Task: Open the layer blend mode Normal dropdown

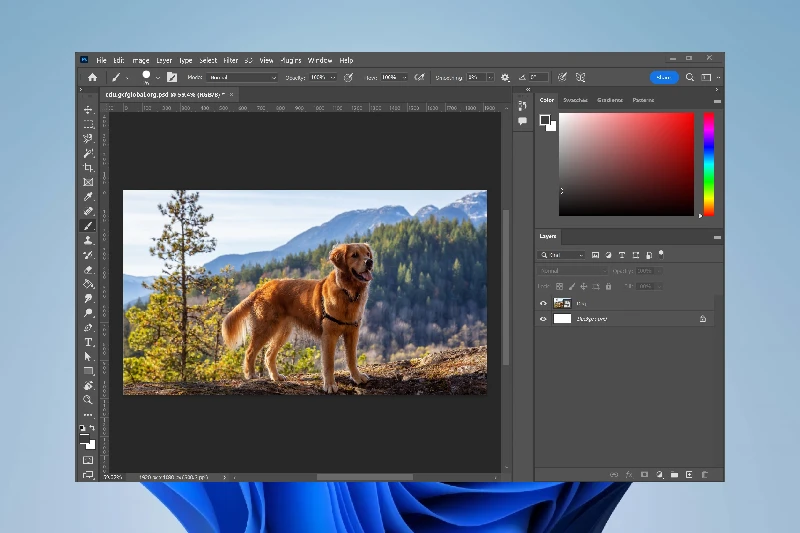Action: click(x=573, y=271)
